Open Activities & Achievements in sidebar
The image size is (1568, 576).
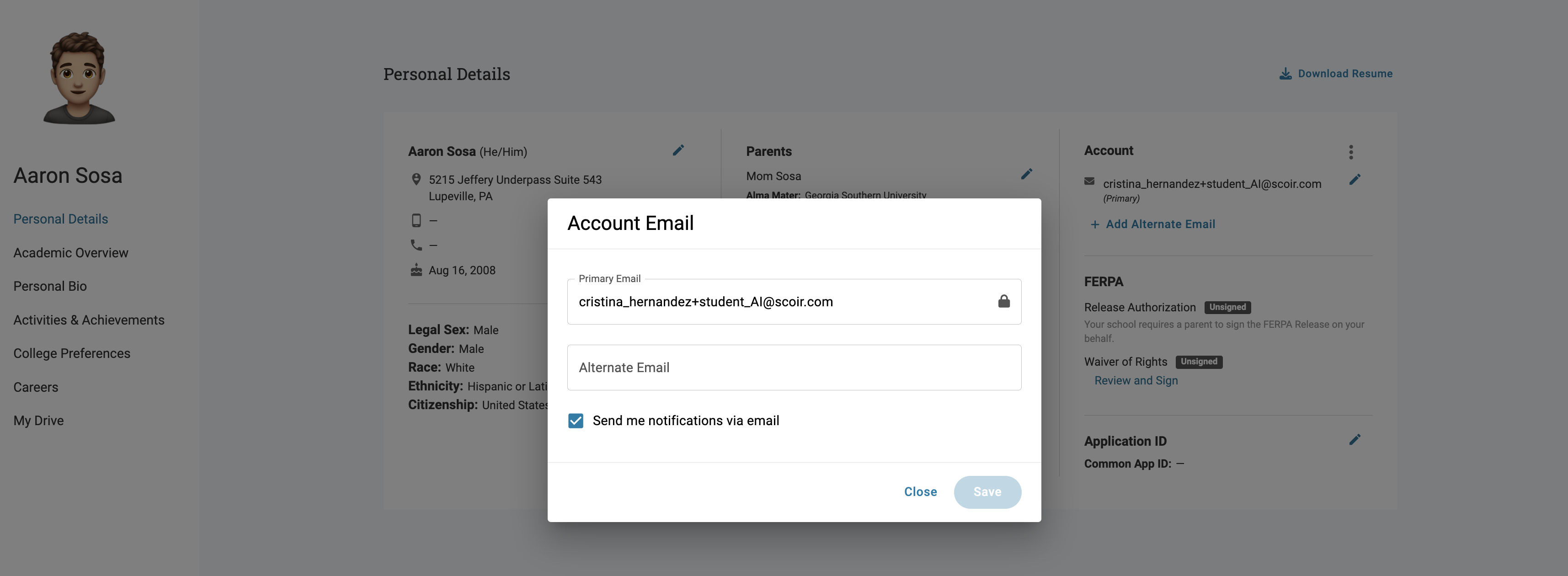point(89,320)
